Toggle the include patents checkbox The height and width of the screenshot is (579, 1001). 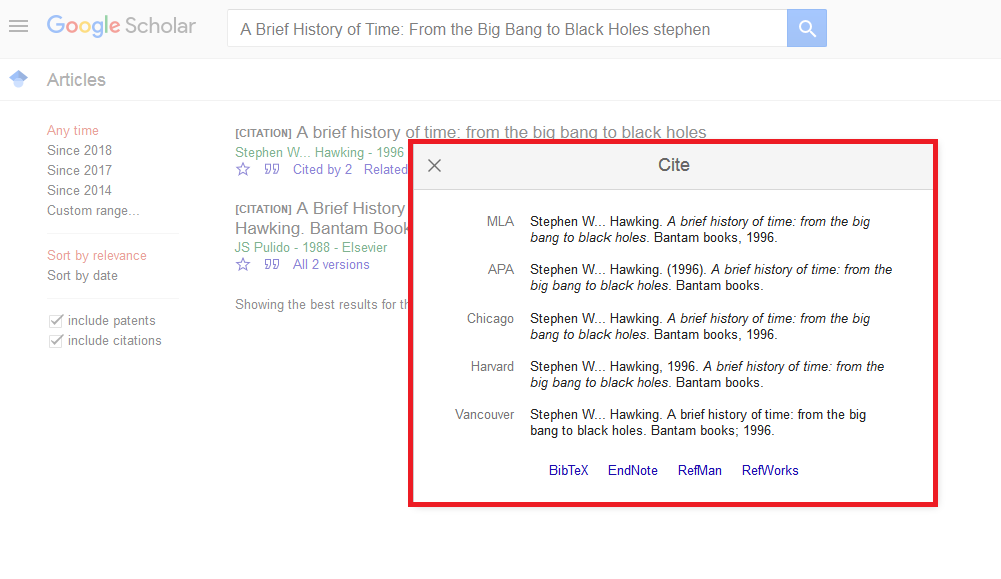coord(56,320)
